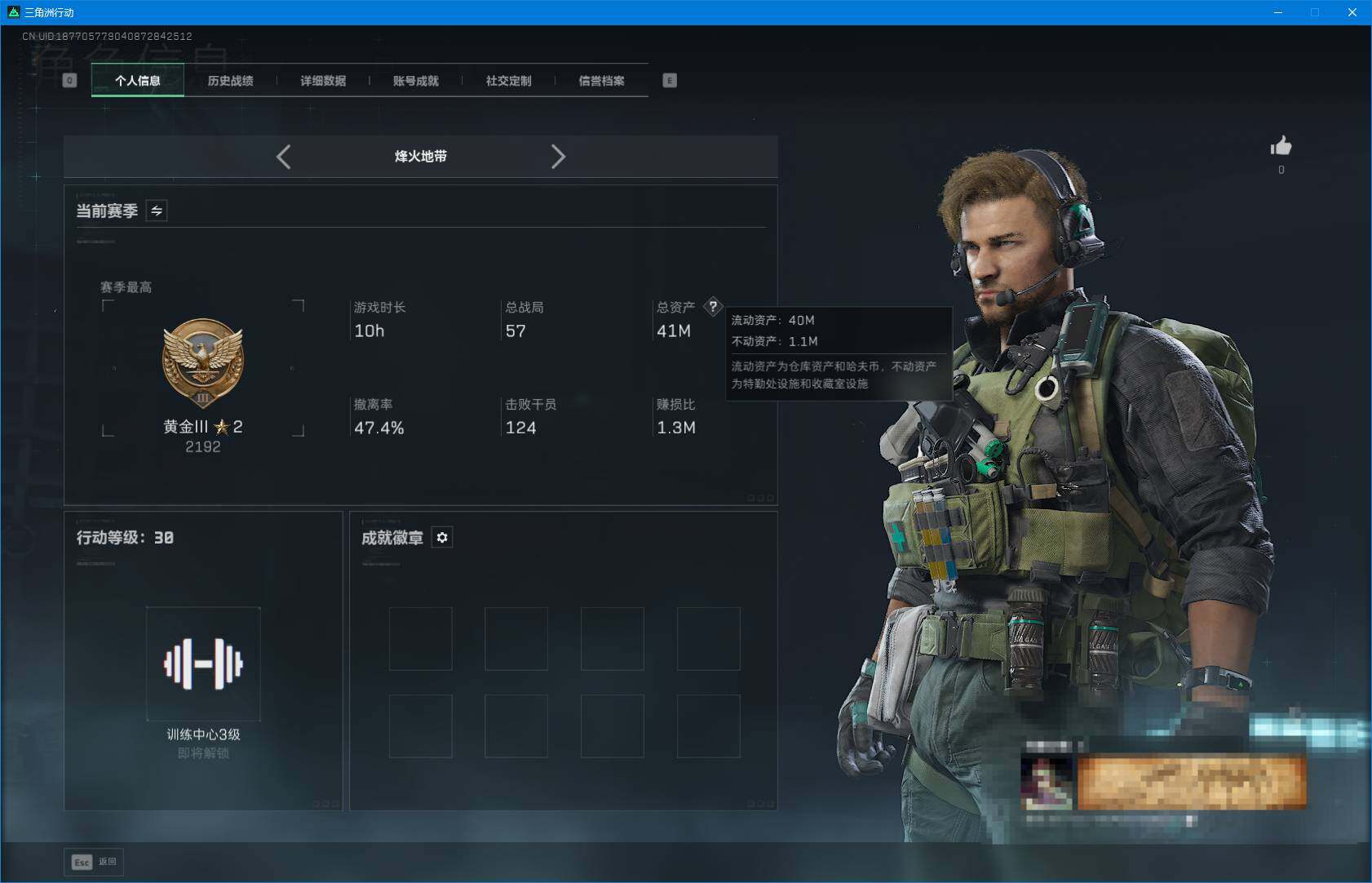Click the 游戏时长 value 10h
The width and height of the screenshot is (1372, 883).
pyautogui.click(x=370, y=331)
